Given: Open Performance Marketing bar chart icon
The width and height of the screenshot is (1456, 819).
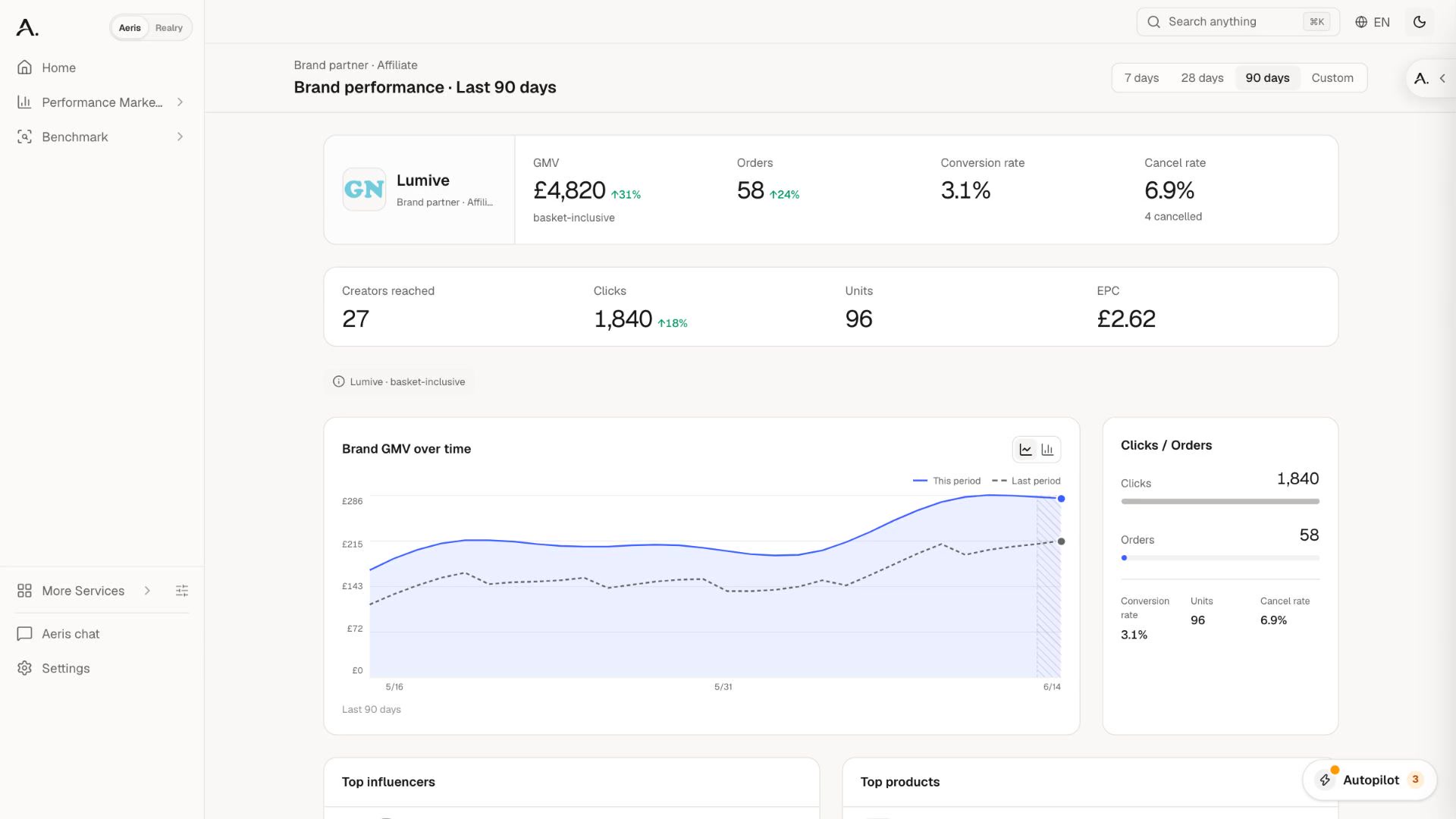Looking at the screenshot, I should pyautogui.click(x=24, y=102).
